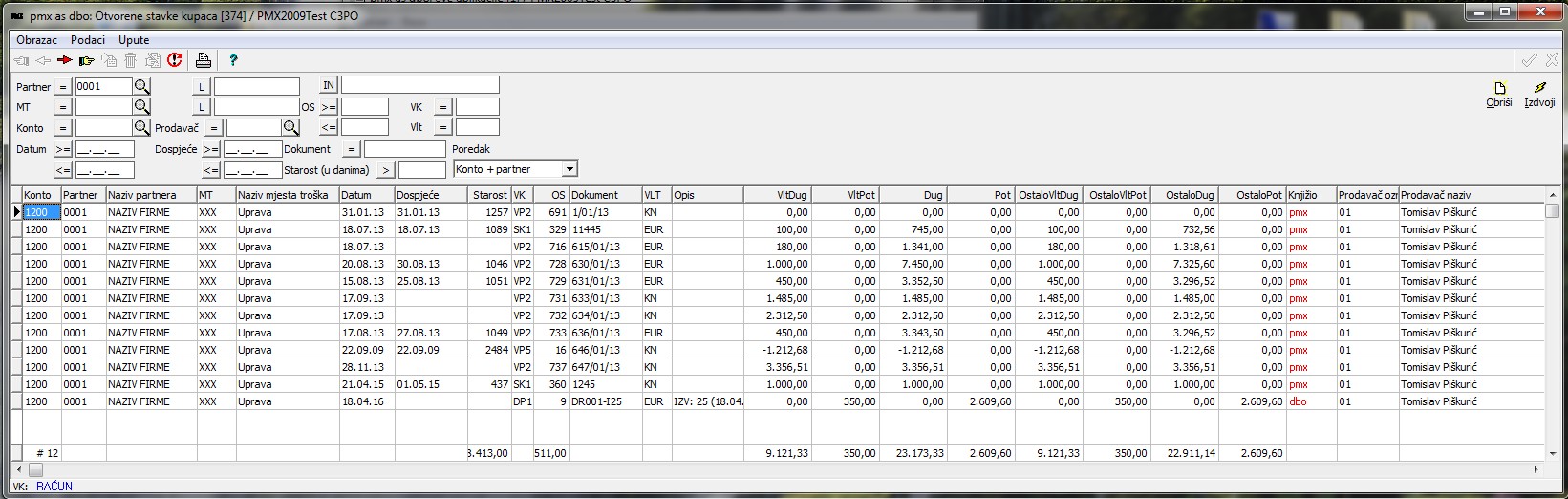This screenshot has height=499, width=1568.
Task: Open the Obrazac menu
Action: [x=36, y=40]
